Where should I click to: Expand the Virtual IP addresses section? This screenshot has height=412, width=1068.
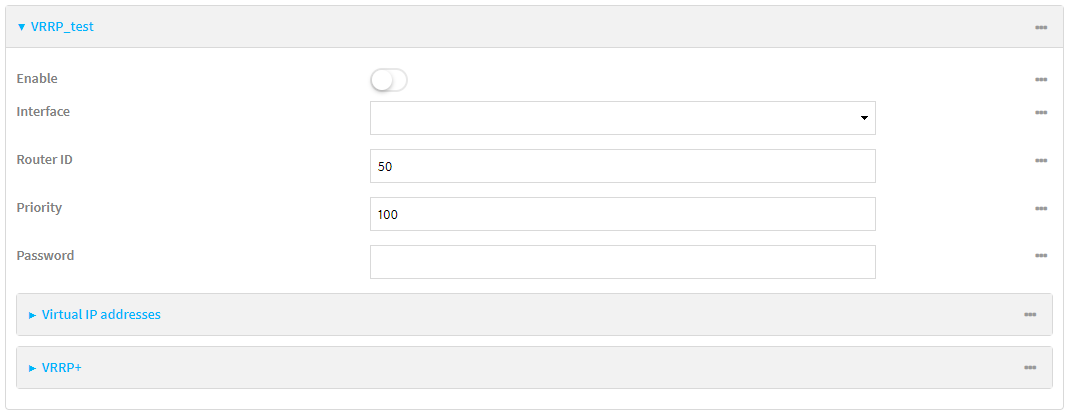coord(100,314)
